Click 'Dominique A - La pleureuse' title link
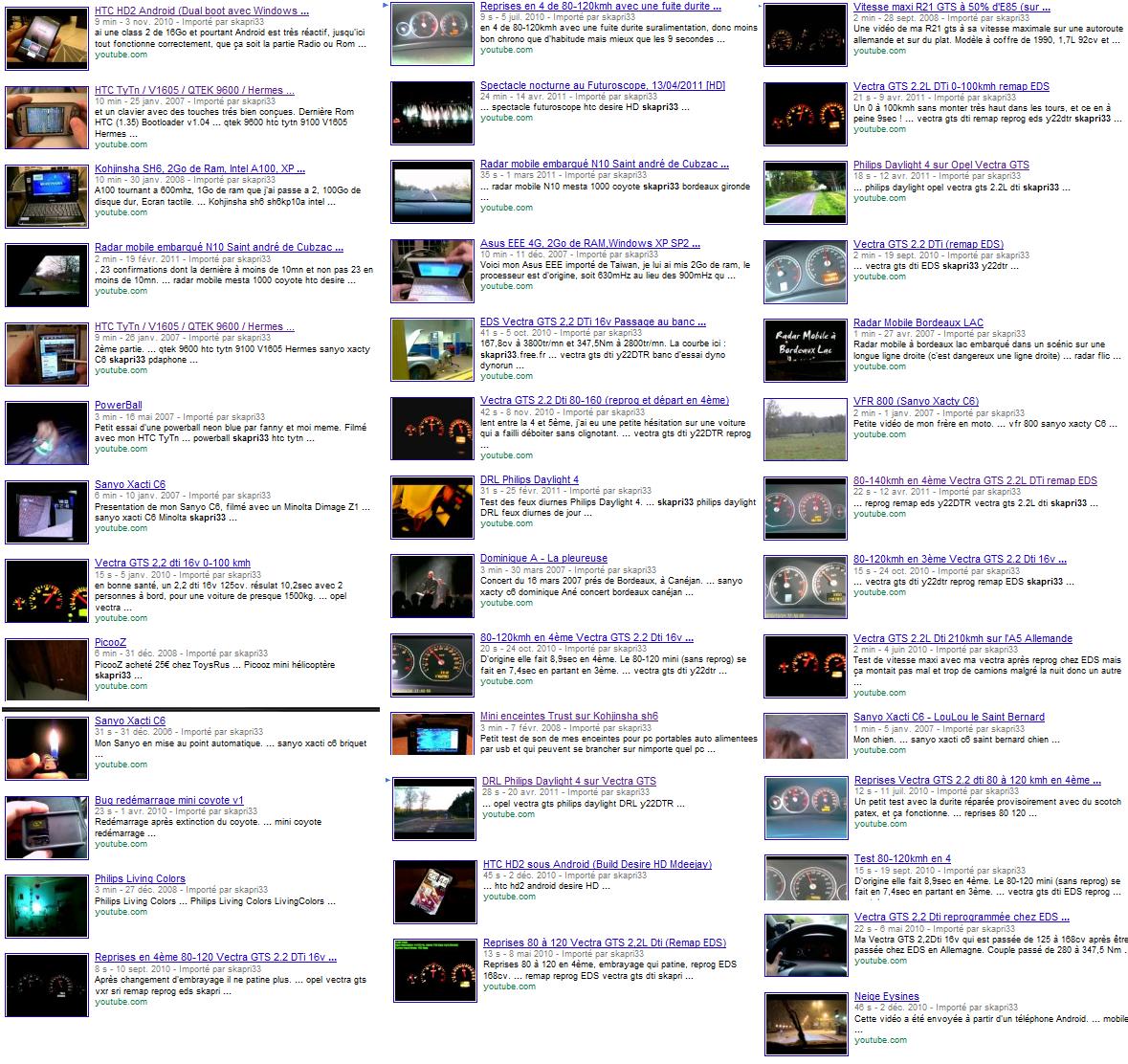 pyautogui.click(x=543, y=558)
